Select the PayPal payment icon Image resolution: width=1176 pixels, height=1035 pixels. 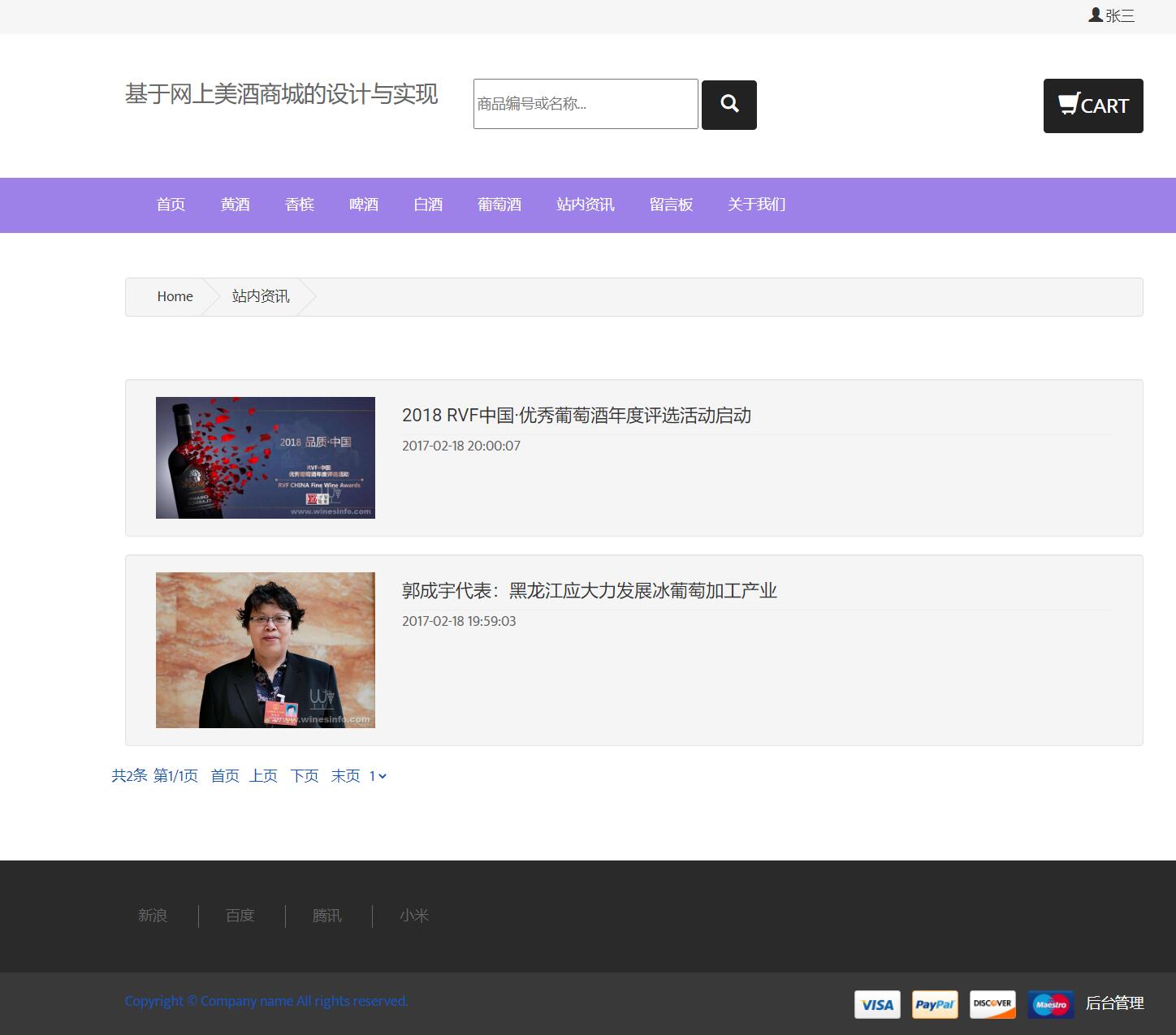pyautogui.click(x=935, y=1004)
